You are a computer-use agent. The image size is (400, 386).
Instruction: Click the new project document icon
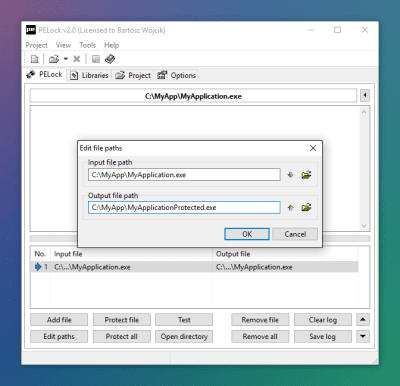pos(35,59)
